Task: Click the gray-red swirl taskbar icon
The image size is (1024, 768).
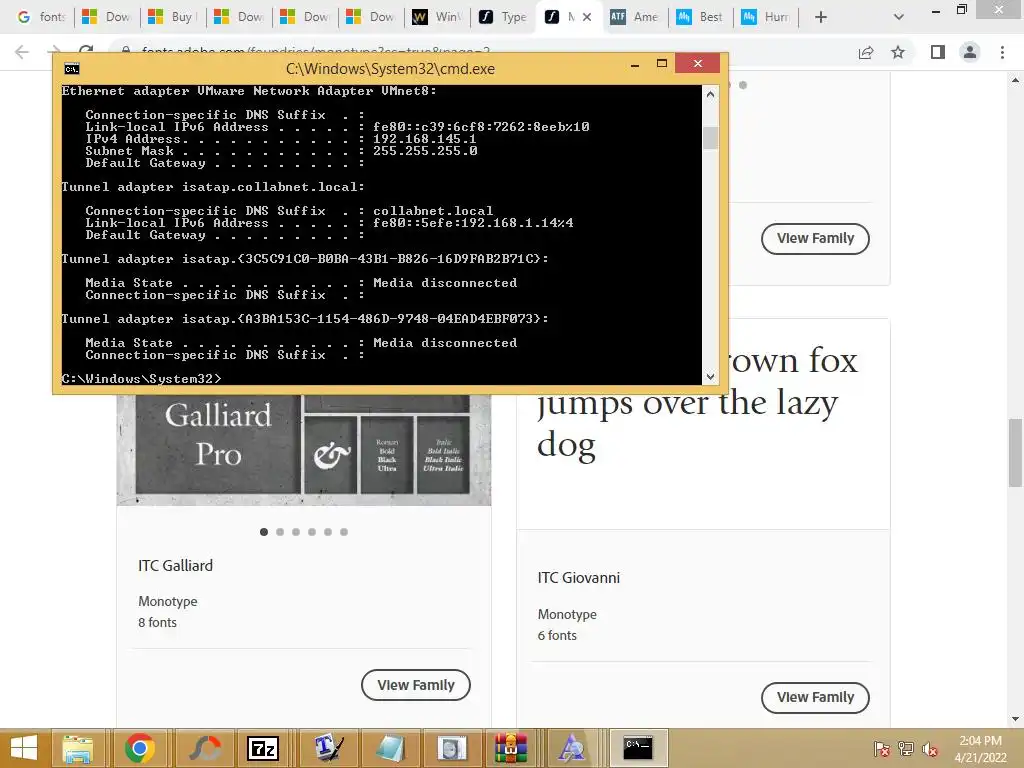Action: click(204, 748)
